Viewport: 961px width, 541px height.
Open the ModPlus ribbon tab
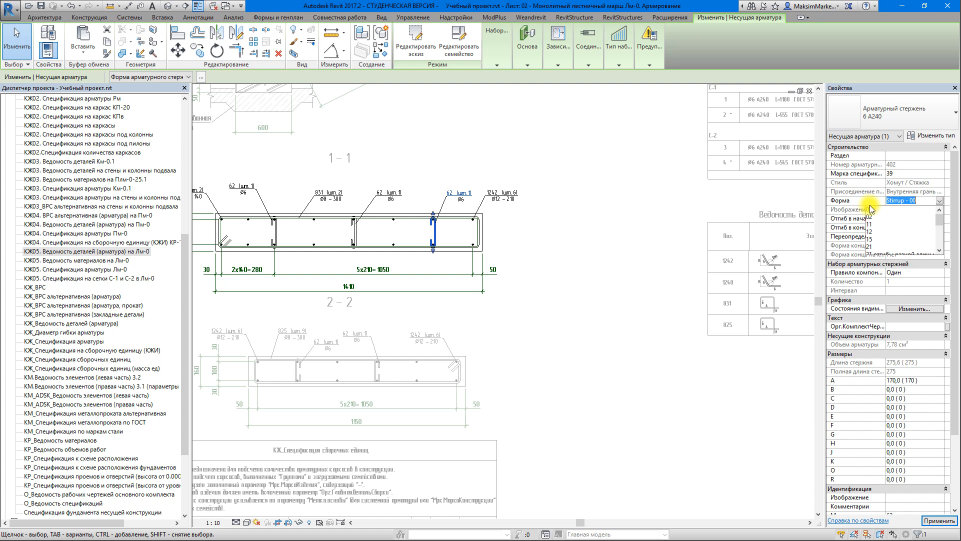coord(494,18)
